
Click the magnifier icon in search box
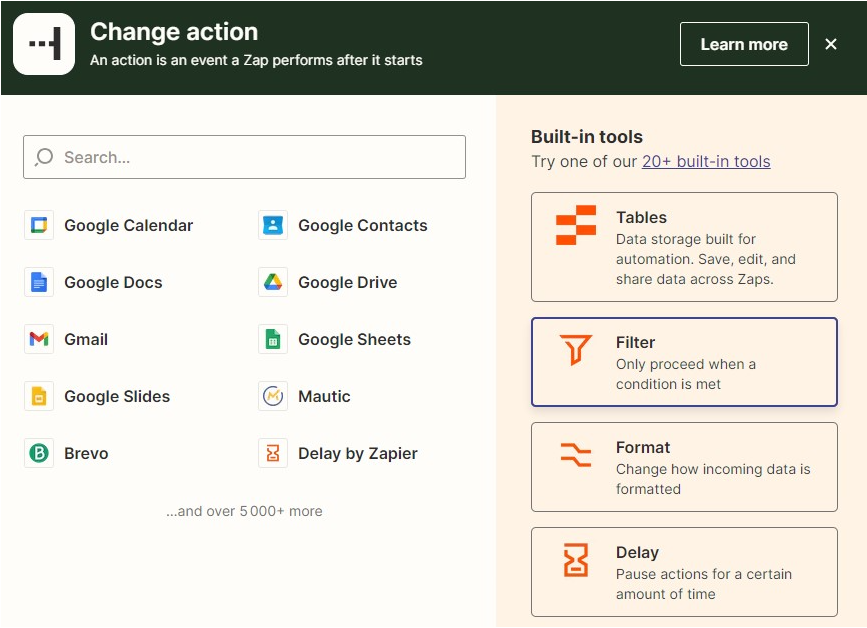(x=44, y=157)
